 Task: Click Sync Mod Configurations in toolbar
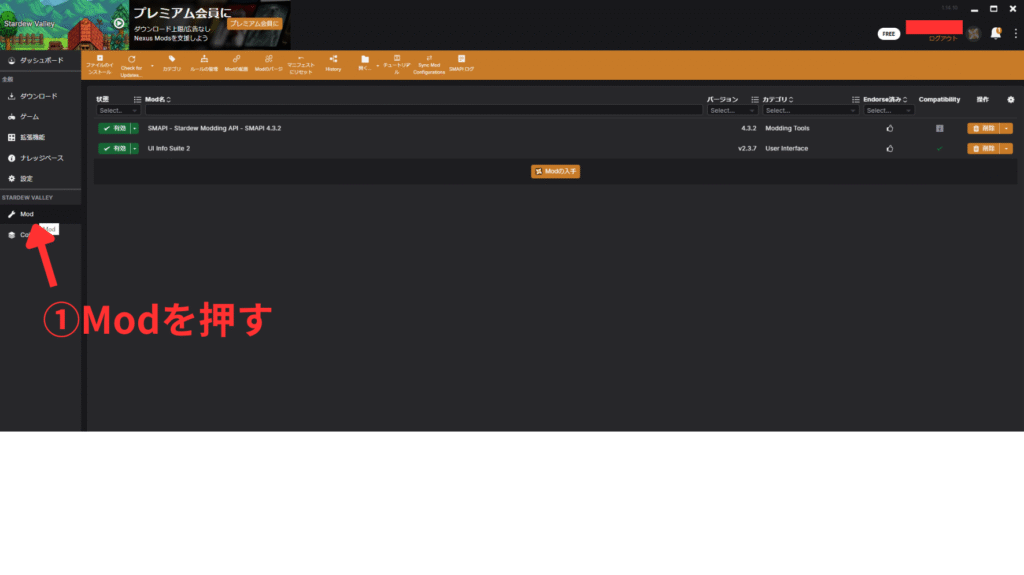[x=429, y=65]
